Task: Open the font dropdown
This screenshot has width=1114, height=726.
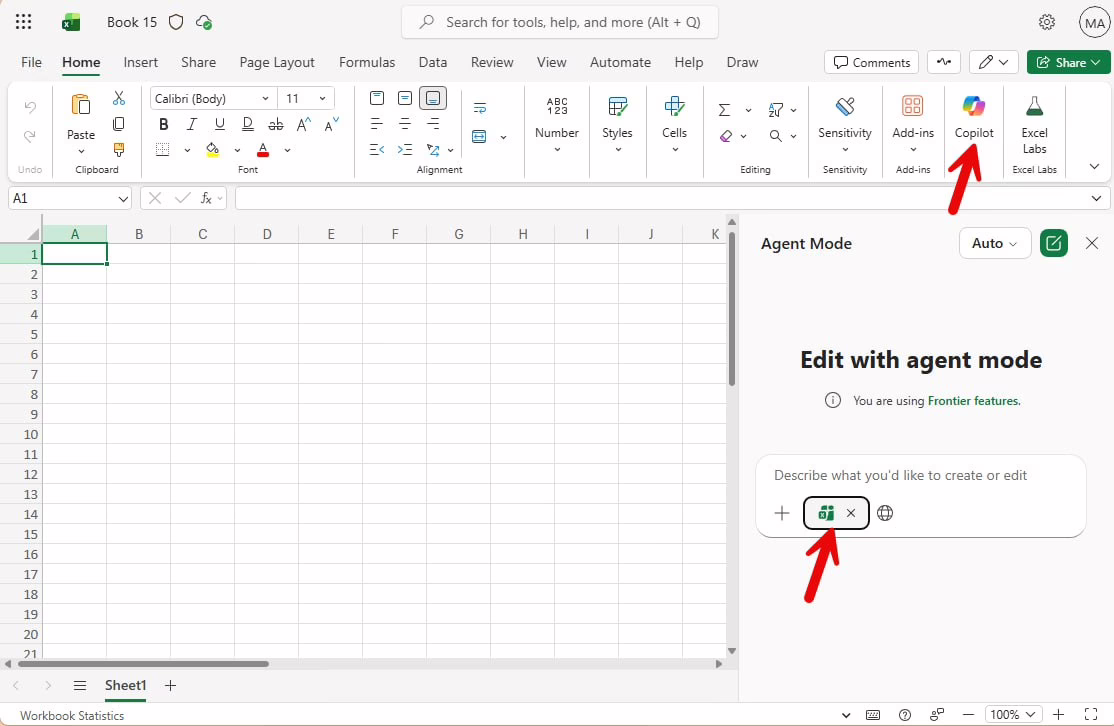Action: click(x=267, y=98)
